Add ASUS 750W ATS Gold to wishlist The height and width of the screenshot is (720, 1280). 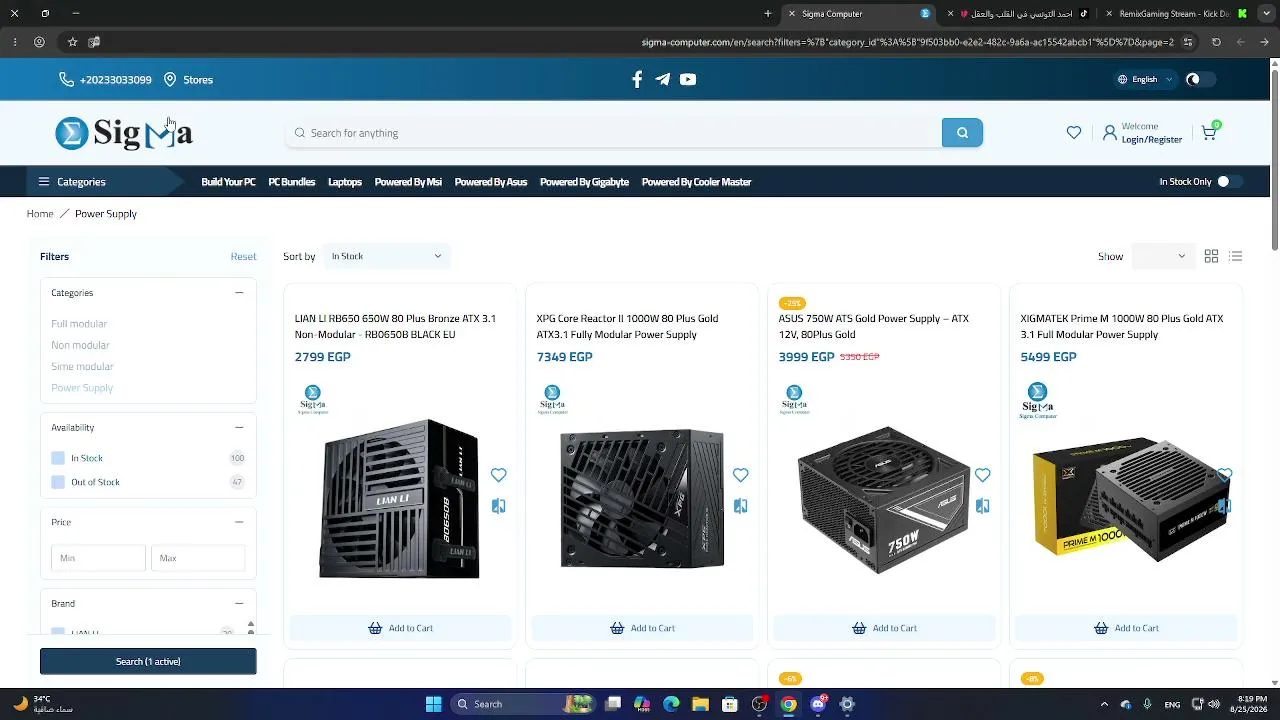point(982,475)
